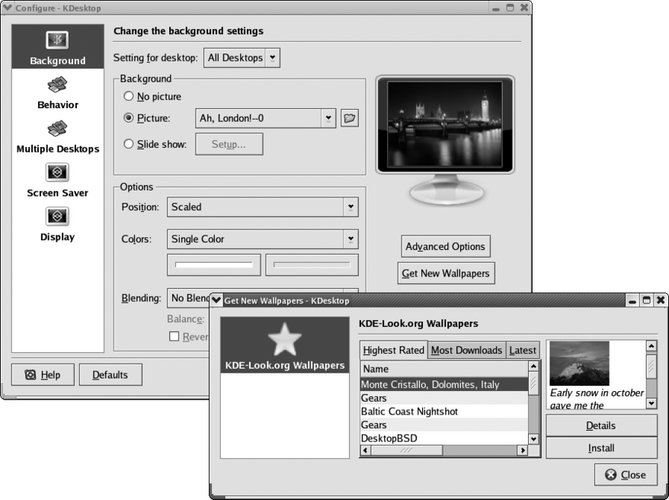Click the horizontal scrollbar thumb in wallpaper list
Viewport: 669px width, 500px height.
tap(407, 450)
